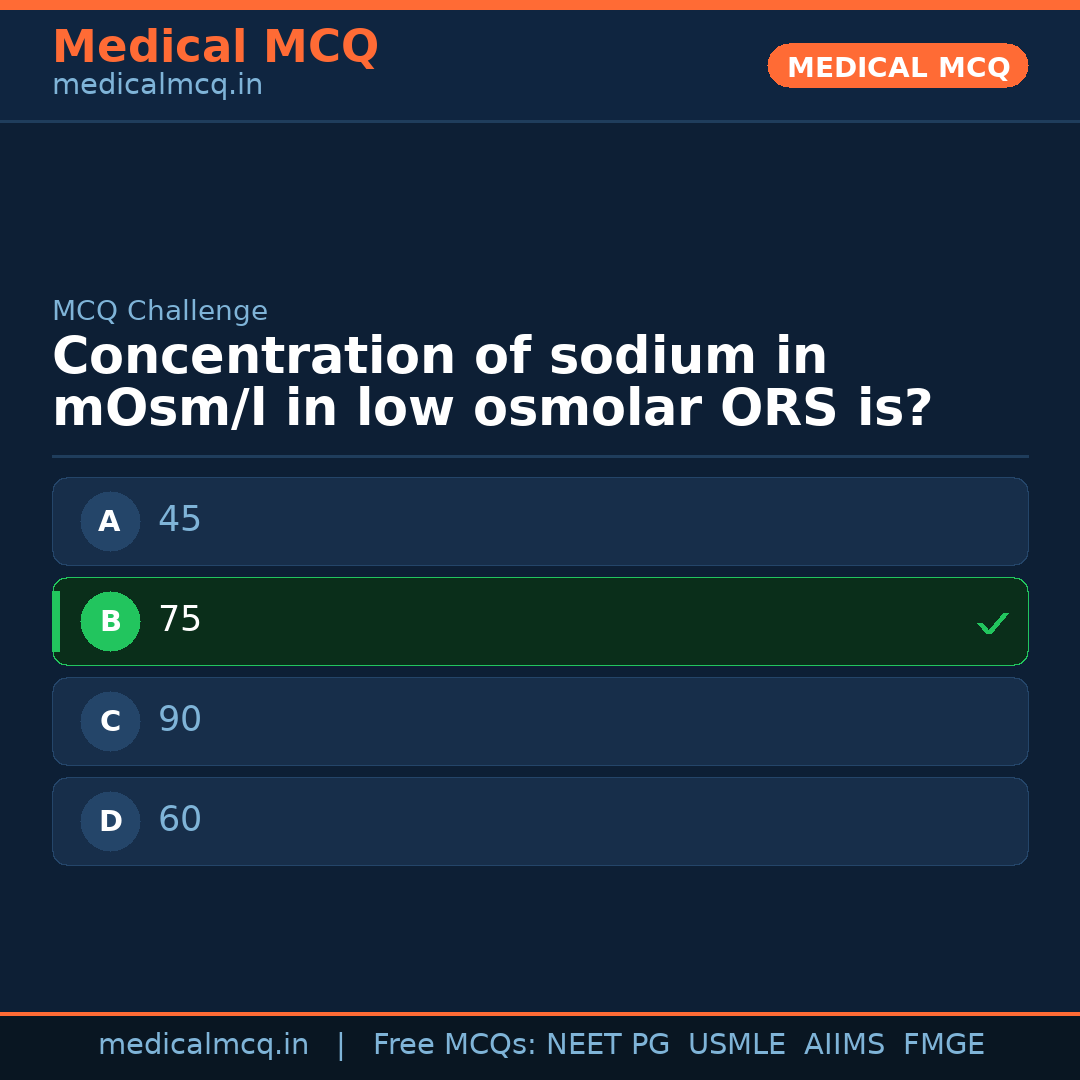Click the green left bar beside option B

56,621
